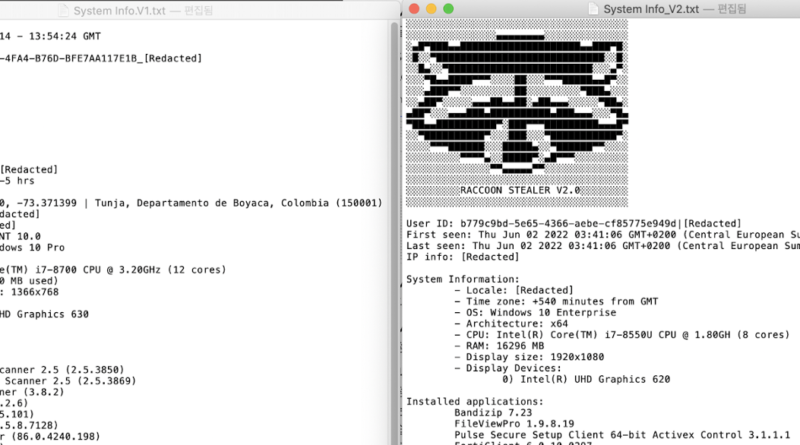The image size is (800, 445).
Task: Click 'Time zone: +540 minutes from GMT'
Action: (556, 302)
